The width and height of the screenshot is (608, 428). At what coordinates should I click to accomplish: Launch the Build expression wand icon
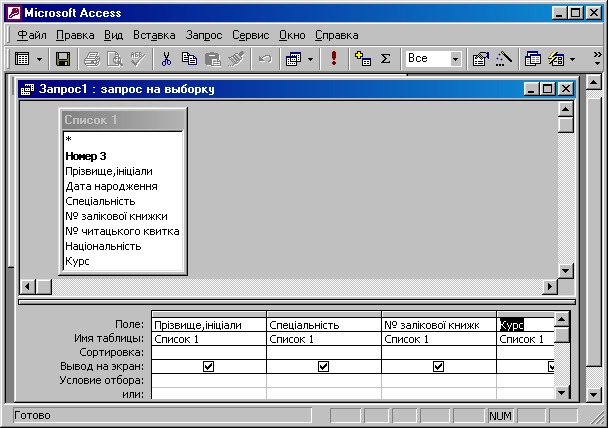(x=504, y=59)
